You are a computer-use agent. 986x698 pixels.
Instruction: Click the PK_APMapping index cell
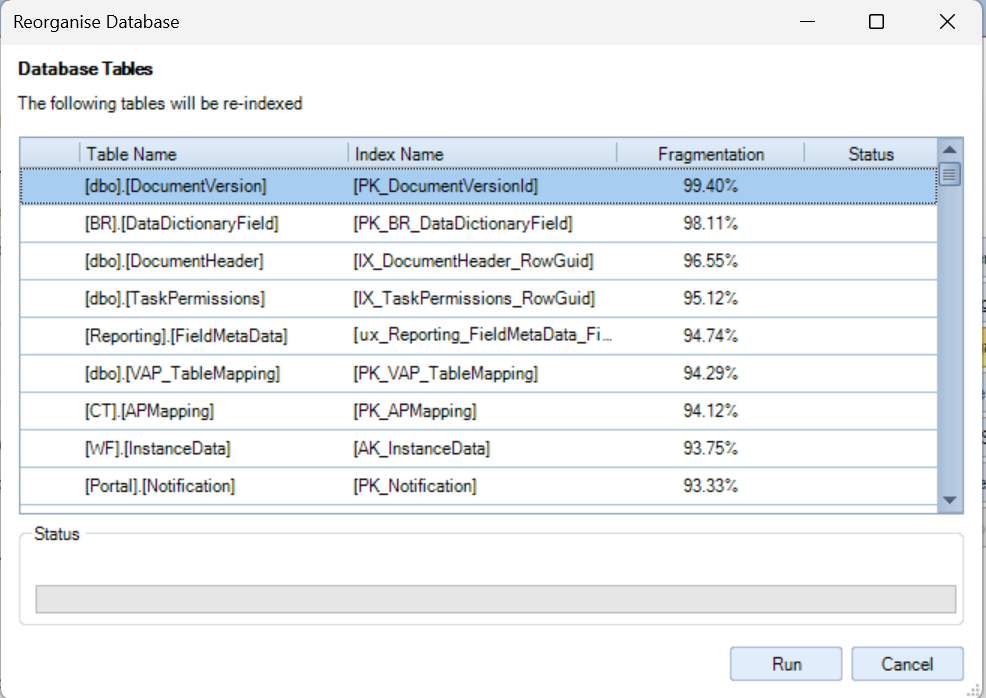414,411
